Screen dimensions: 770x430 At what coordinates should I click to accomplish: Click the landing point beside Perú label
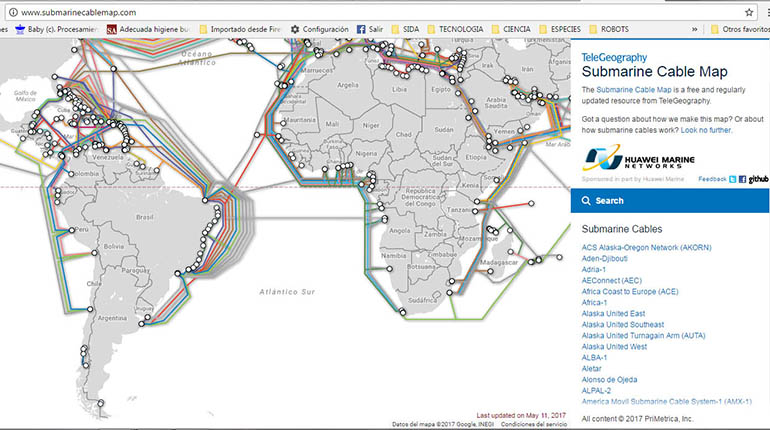coord(72,230)
